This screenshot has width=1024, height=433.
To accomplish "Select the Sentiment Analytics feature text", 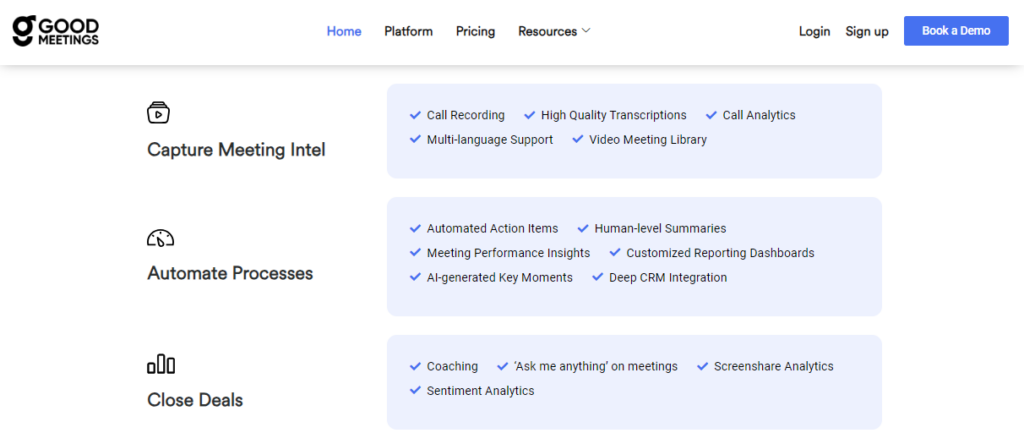I will pyautogui.click(x=480, y=391).
